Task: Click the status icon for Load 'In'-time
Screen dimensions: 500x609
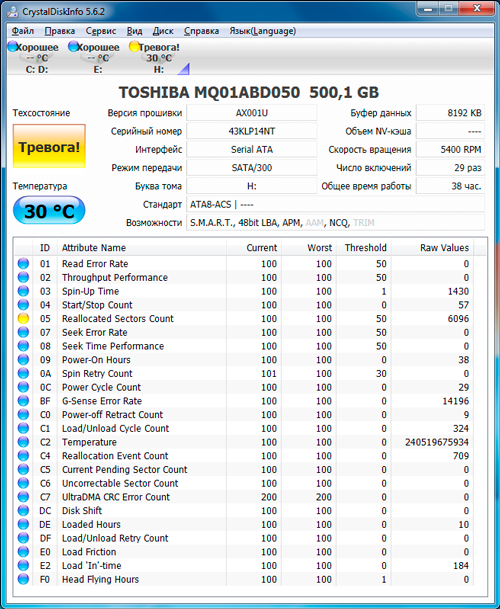Action: point(23,566)
